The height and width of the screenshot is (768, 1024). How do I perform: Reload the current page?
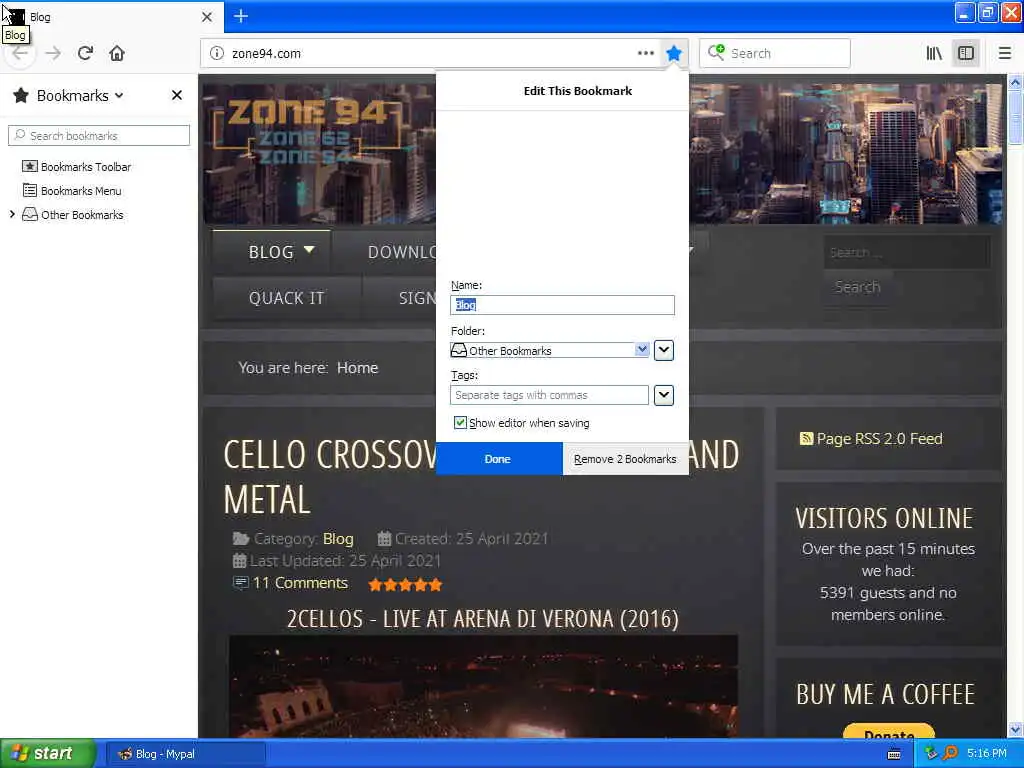[85, 54]
